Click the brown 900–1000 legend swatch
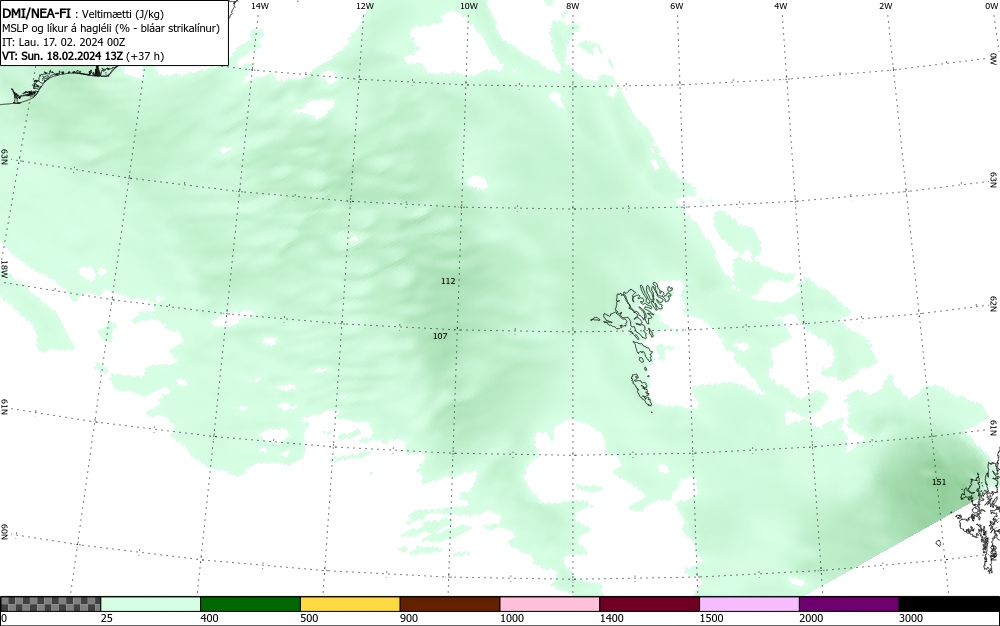The width and height of the screenshot is (1000, 626). click(x=450, y=604)
